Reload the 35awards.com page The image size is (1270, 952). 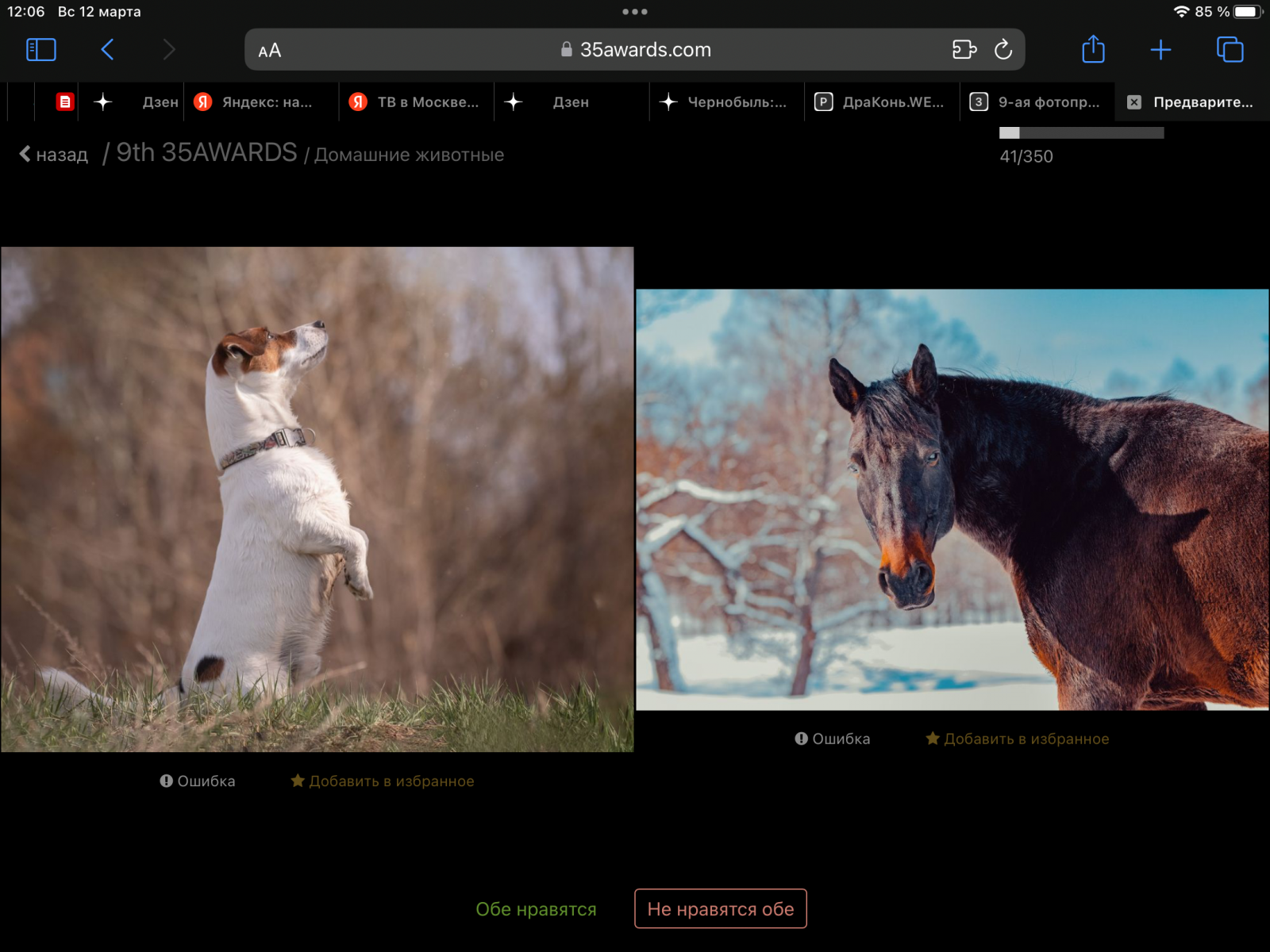click(1003, 50)
